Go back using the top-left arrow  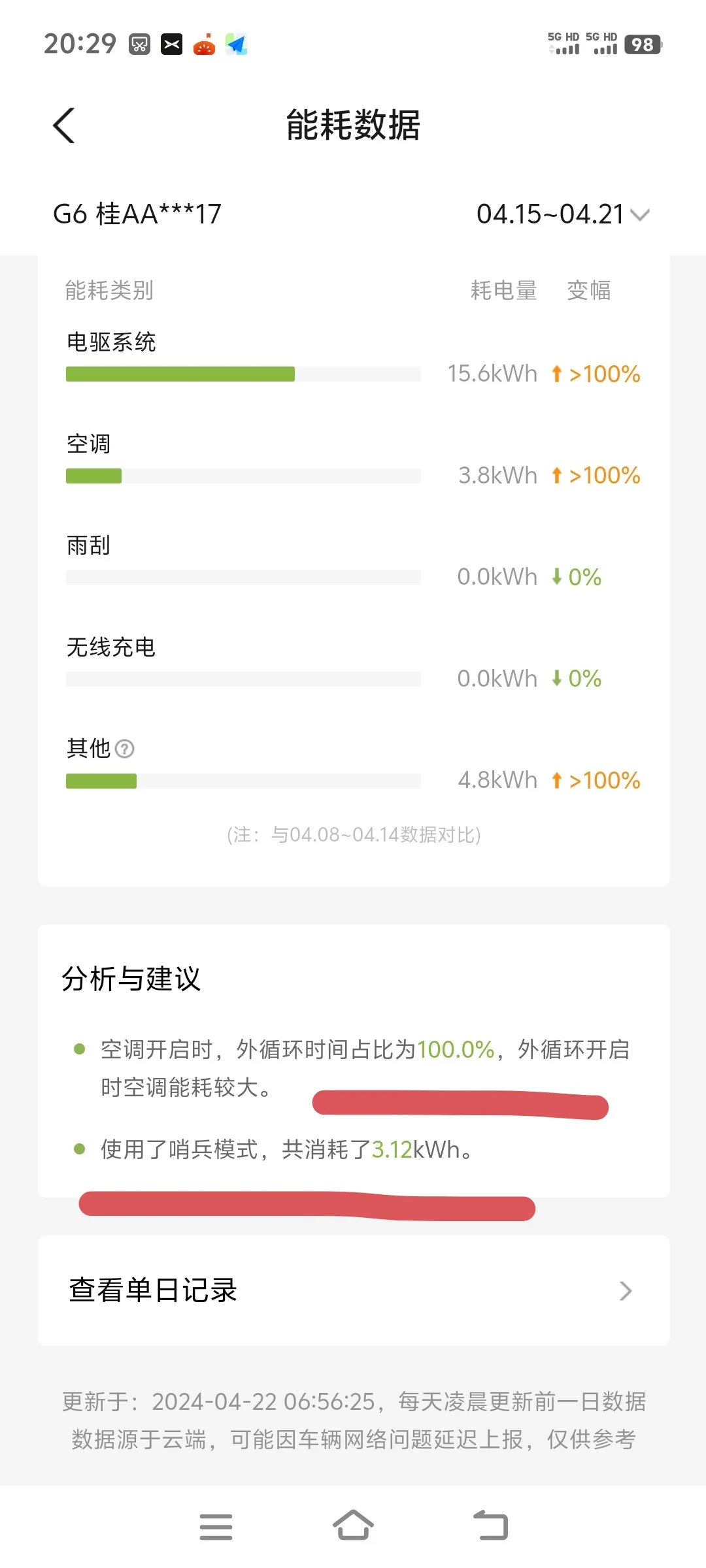(64, 125)
